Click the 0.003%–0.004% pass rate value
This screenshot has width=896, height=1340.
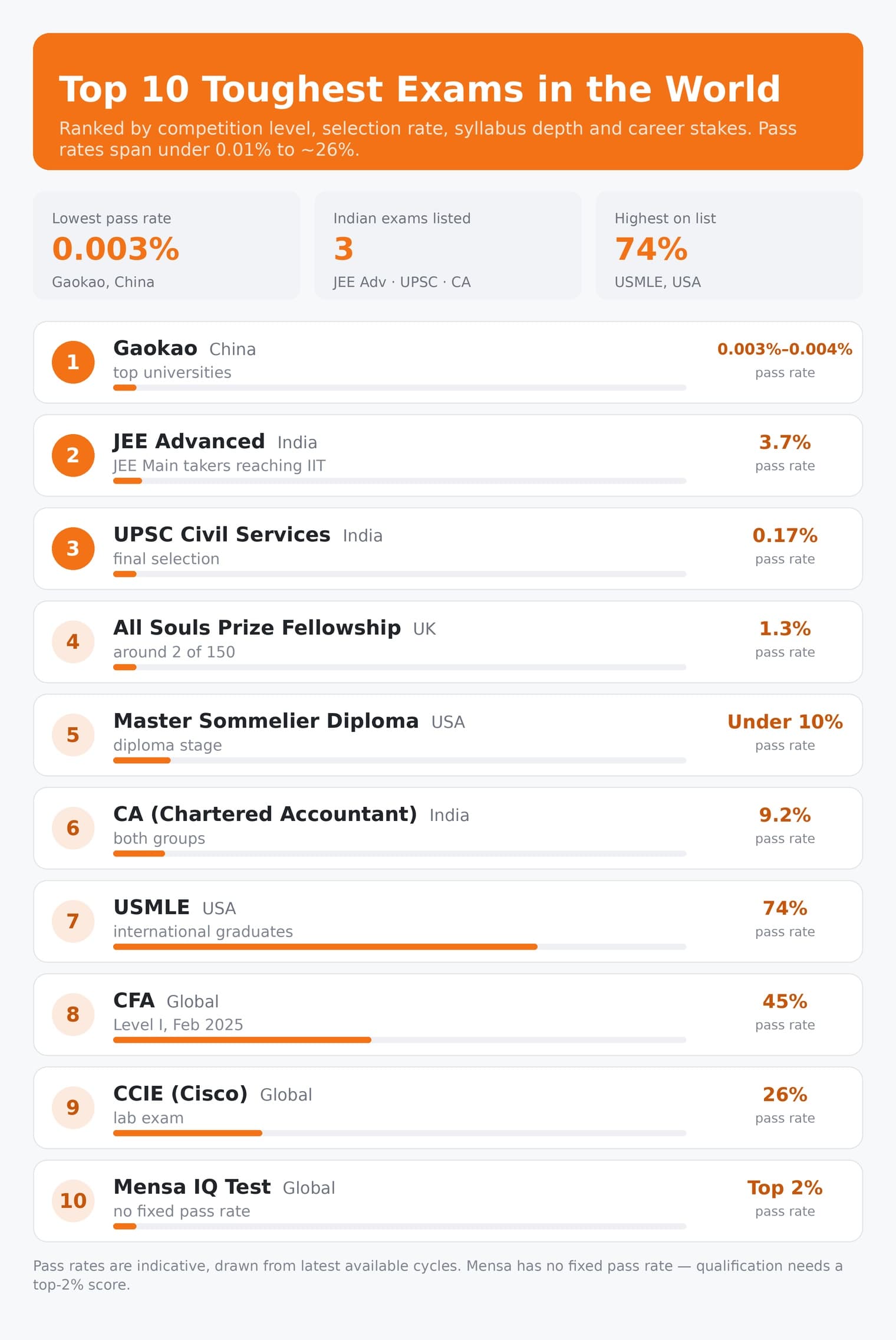click(x=785, y=349)
